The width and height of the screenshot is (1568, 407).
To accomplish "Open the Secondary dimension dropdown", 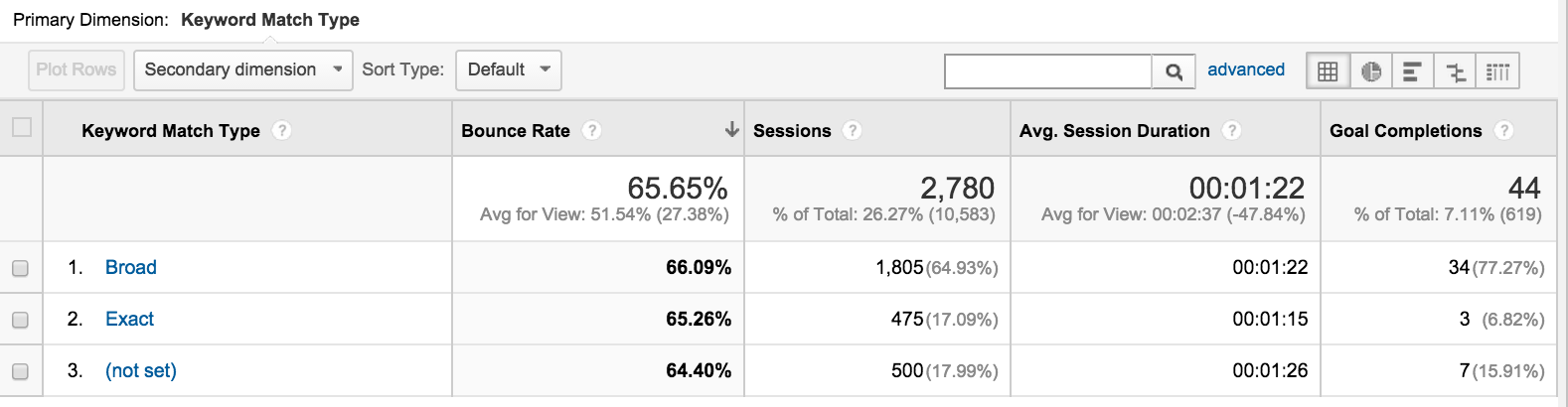I will [x=243, y=70].
